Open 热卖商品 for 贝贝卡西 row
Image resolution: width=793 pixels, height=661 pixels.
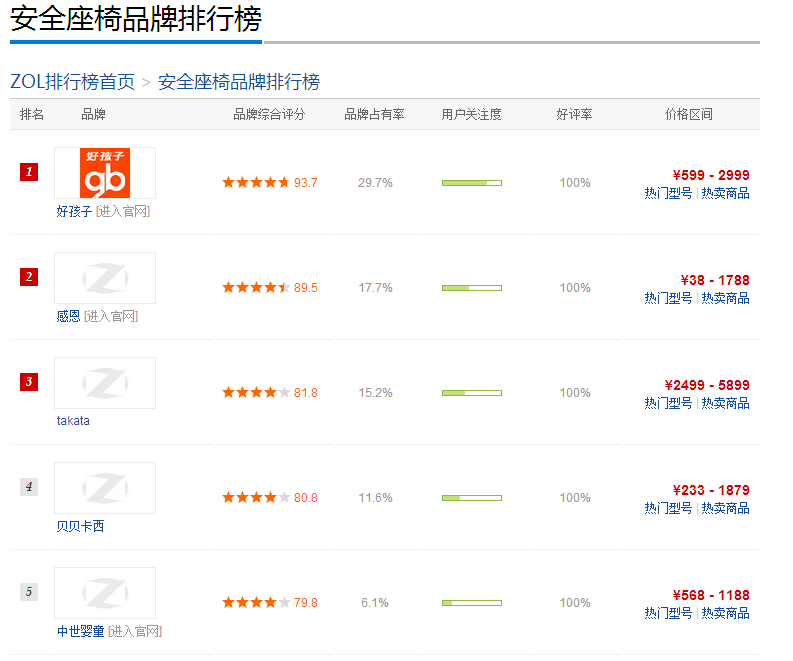(725, 509)
